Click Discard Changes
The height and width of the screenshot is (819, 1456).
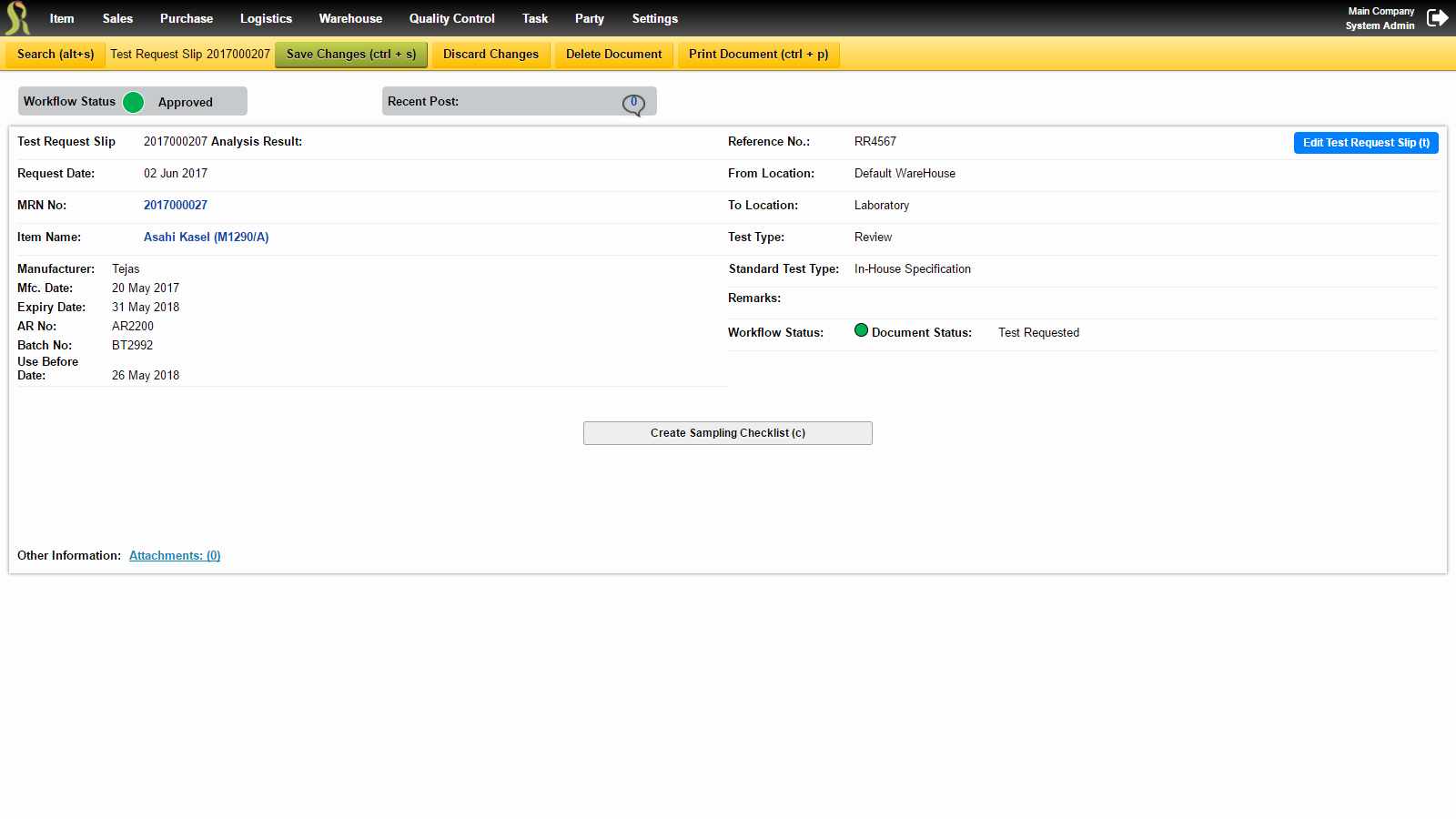(490, 54)
